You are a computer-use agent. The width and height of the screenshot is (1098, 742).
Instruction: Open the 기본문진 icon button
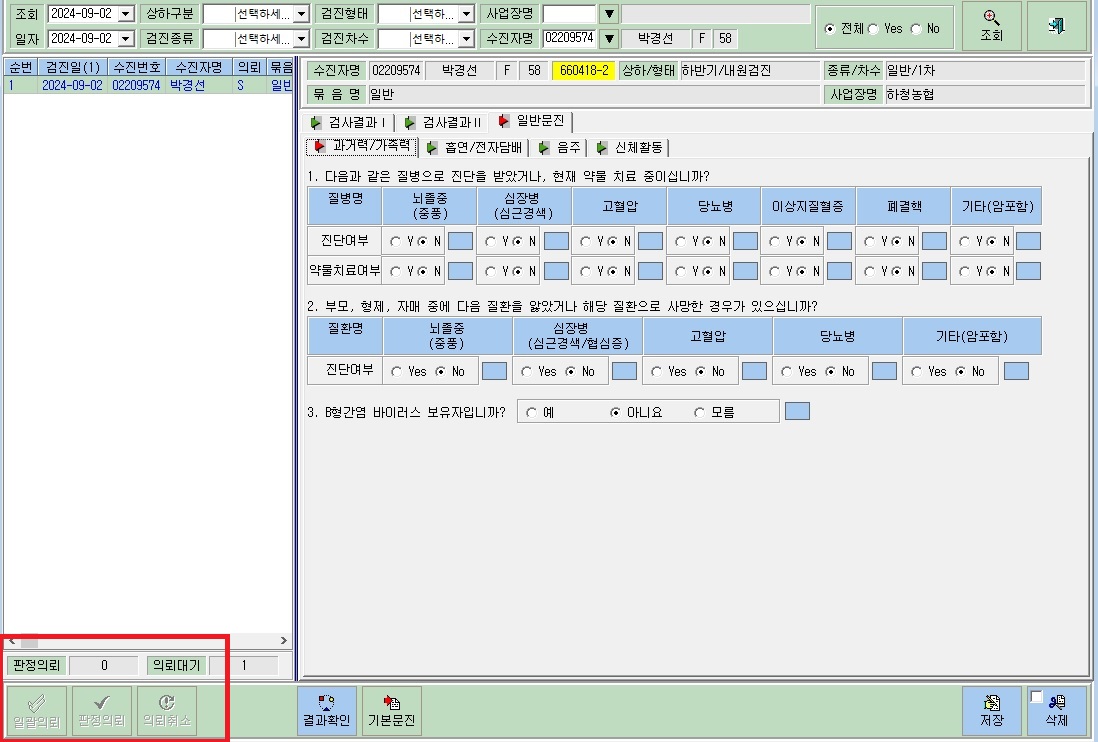391,710
